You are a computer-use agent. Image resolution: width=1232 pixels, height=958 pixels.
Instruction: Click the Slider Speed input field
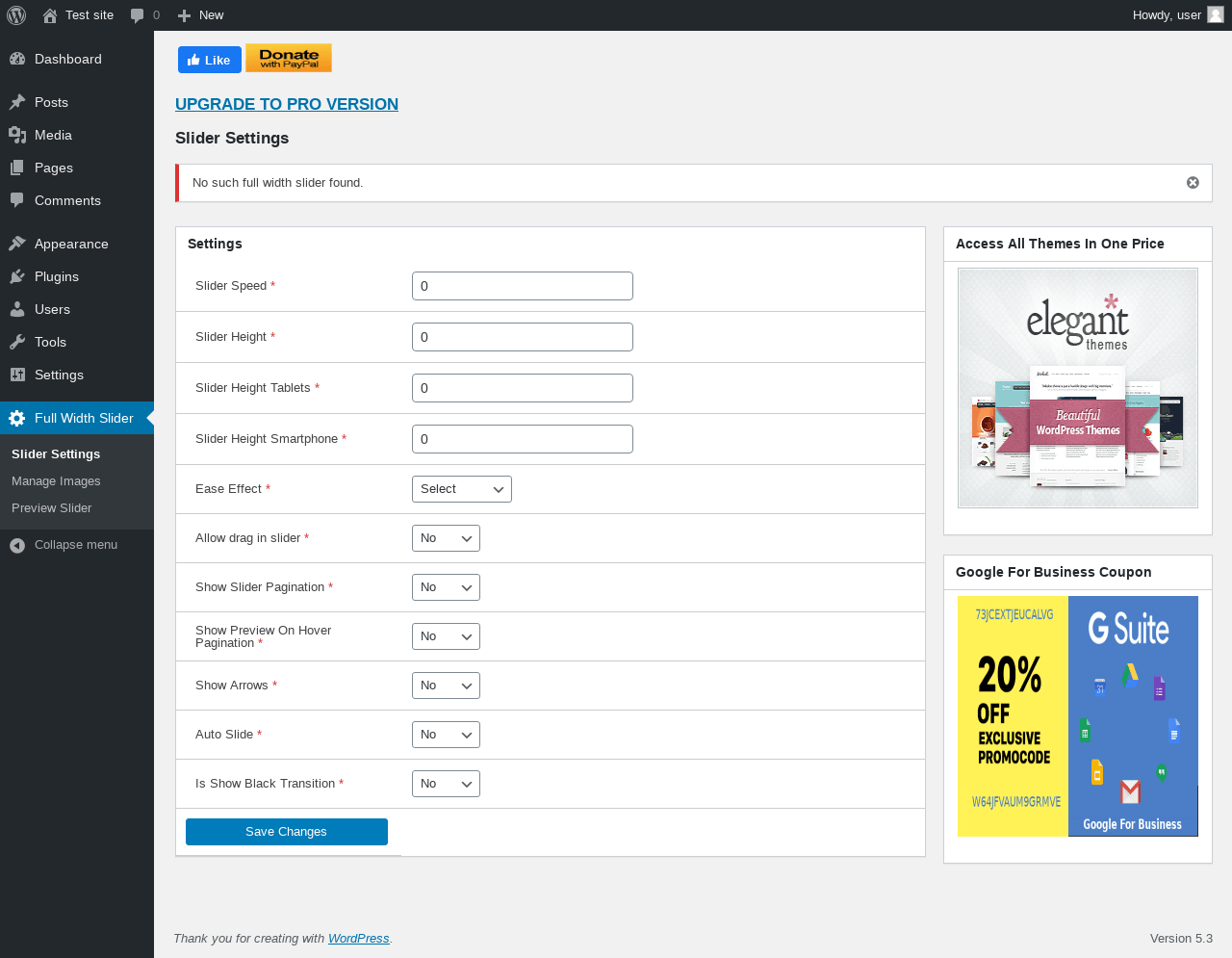pos(523,286)
